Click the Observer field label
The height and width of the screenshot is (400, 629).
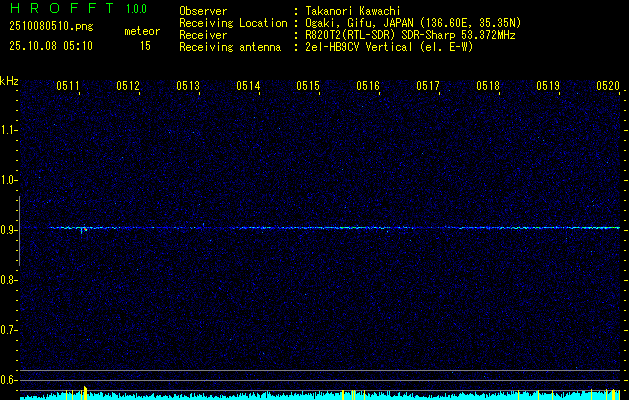tap(203, 11)
